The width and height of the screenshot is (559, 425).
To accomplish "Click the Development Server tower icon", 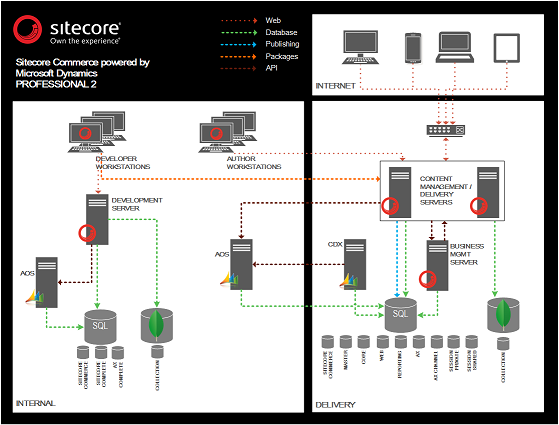I will [97, 219].
